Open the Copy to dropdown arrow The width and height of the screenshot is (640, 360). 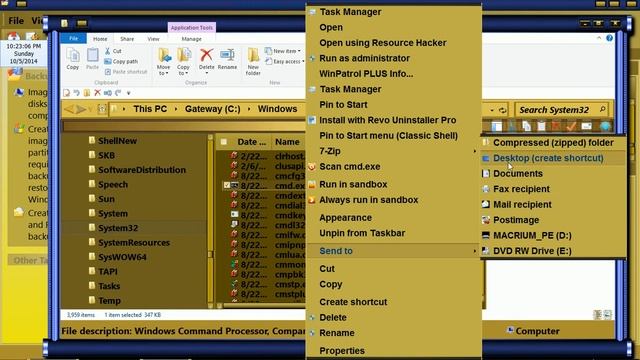coord(186,73)
